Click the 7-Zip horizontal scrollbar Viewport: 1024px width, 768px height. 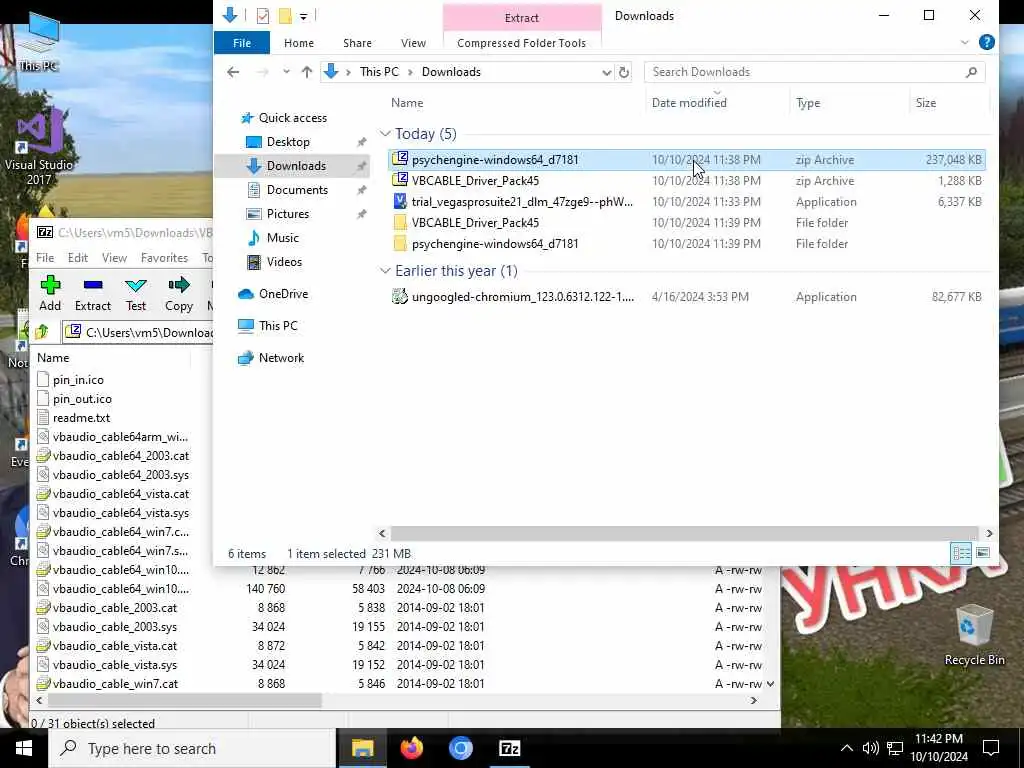pyautogui.click(x=185, y=700)
